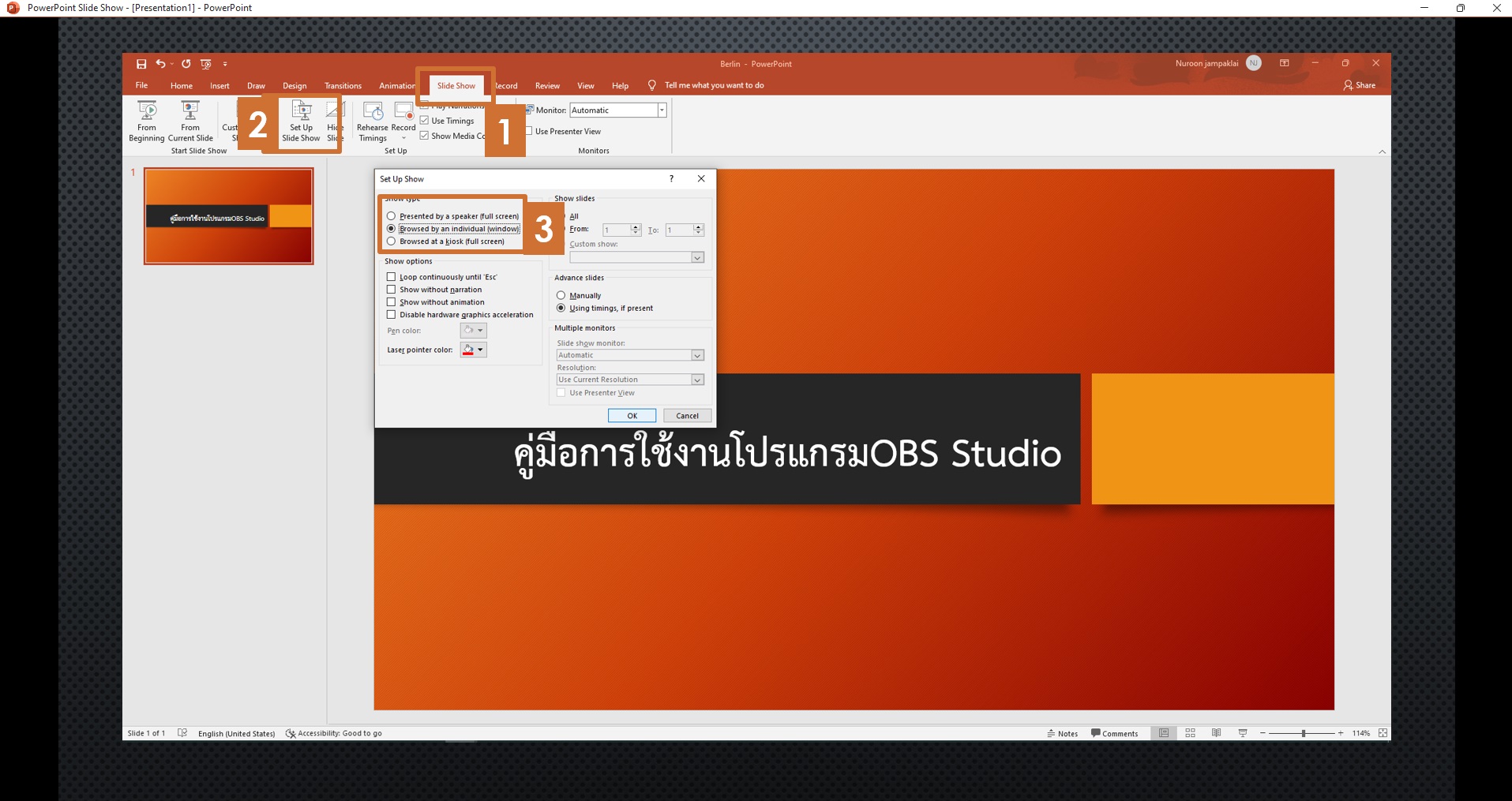
Task: Enable Show without narration
Action: click(391, 290)
